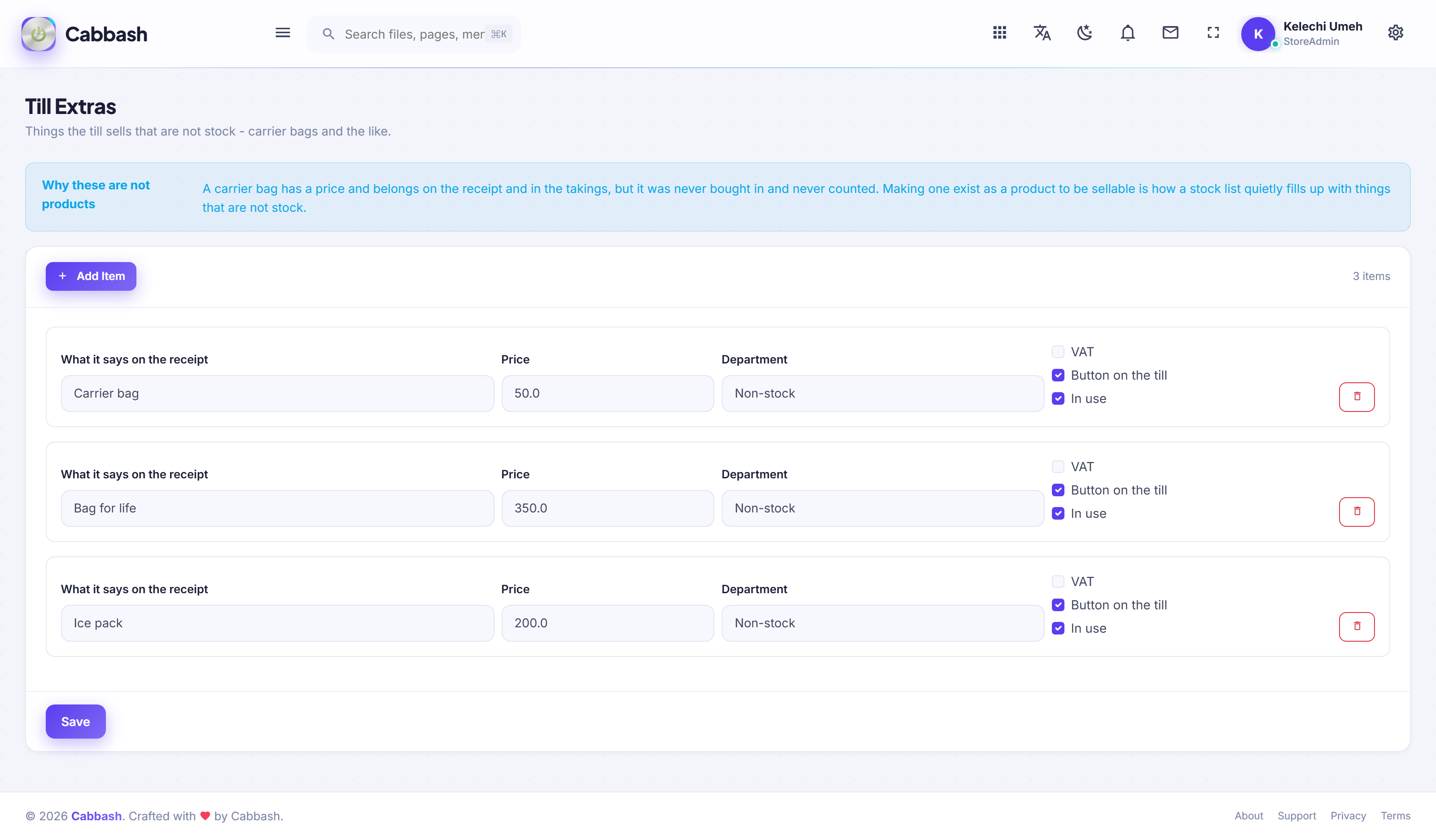This screenshot has width=1436, height=840.
Task: Click the Cabbash link in footer
Action: coord(96,816)
